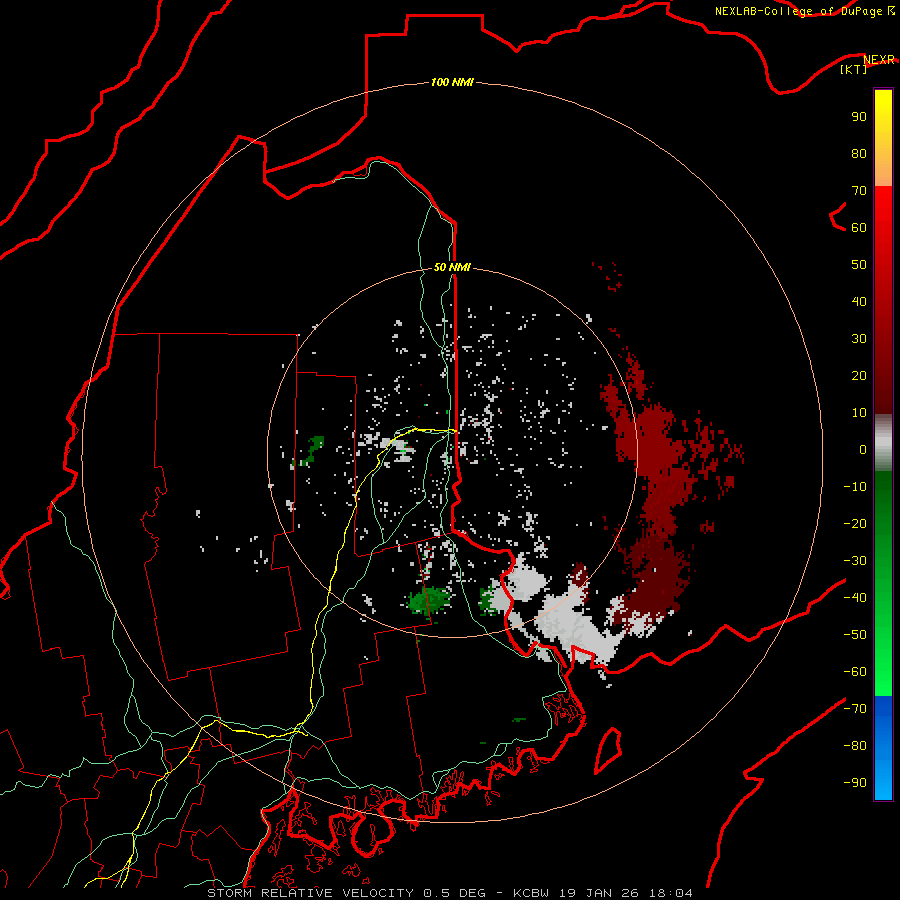Pick the bright red segment of color bar

[x=883, y=210]
